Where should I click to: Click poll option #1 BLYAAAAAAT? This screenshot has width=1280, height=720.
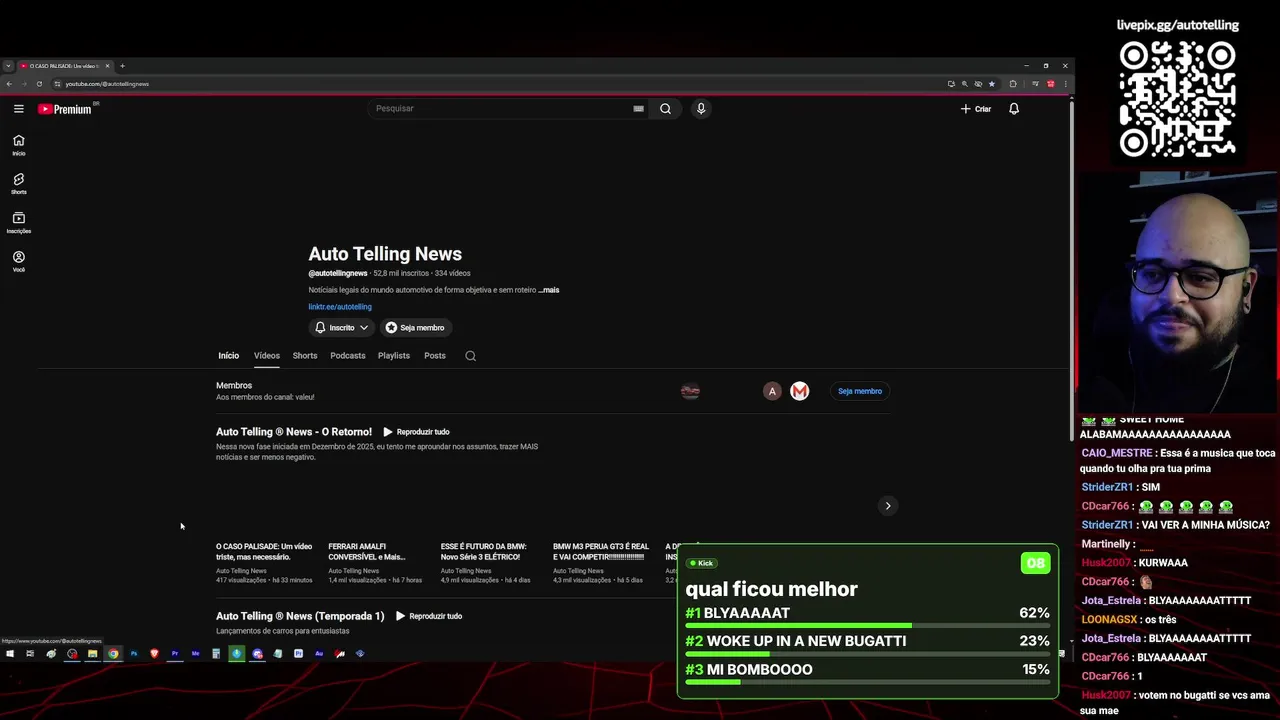(867, 616)
